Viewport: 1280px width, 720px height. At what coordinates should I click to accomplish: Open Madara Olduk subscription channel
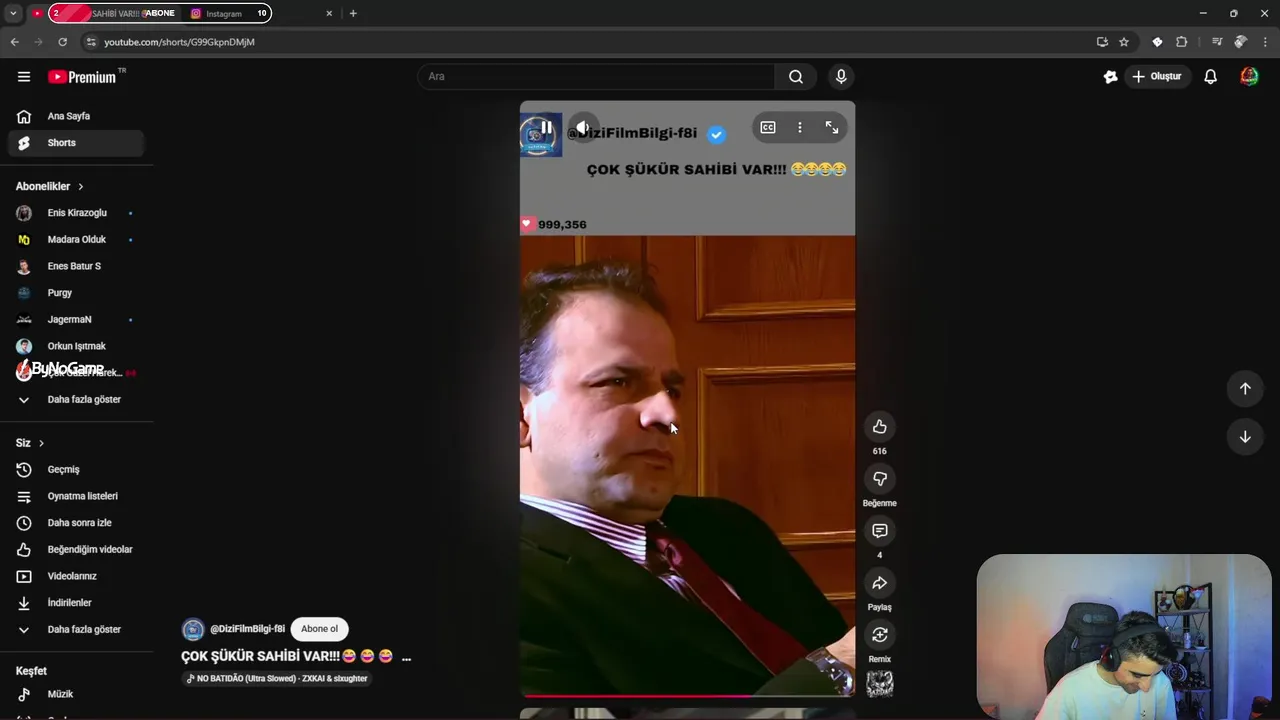[76, 240]
